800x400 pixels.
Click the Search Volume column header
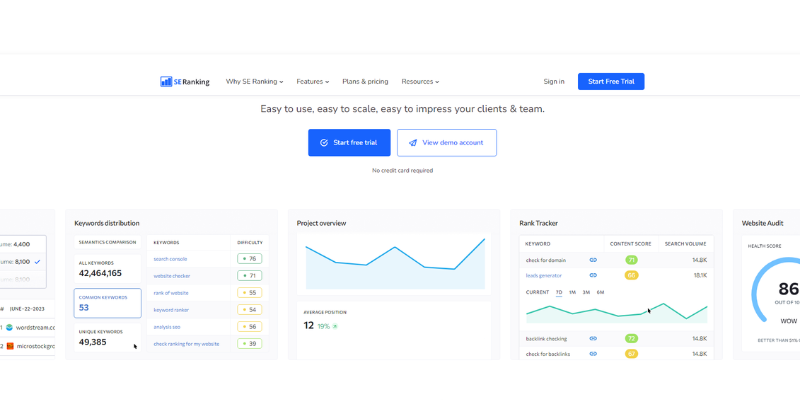click(x=685, y=244)
